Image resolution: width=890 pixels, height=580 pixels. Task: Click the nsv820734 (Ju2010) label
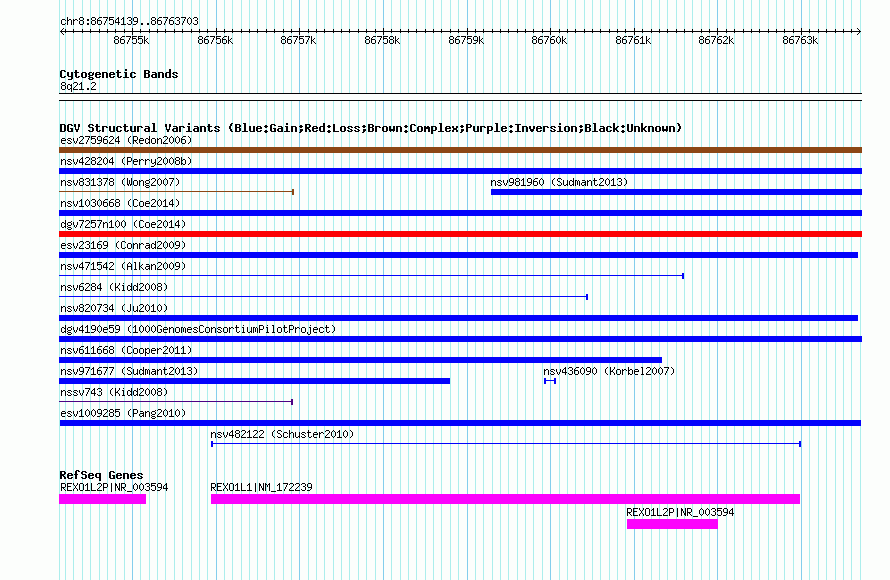(114, 308)
